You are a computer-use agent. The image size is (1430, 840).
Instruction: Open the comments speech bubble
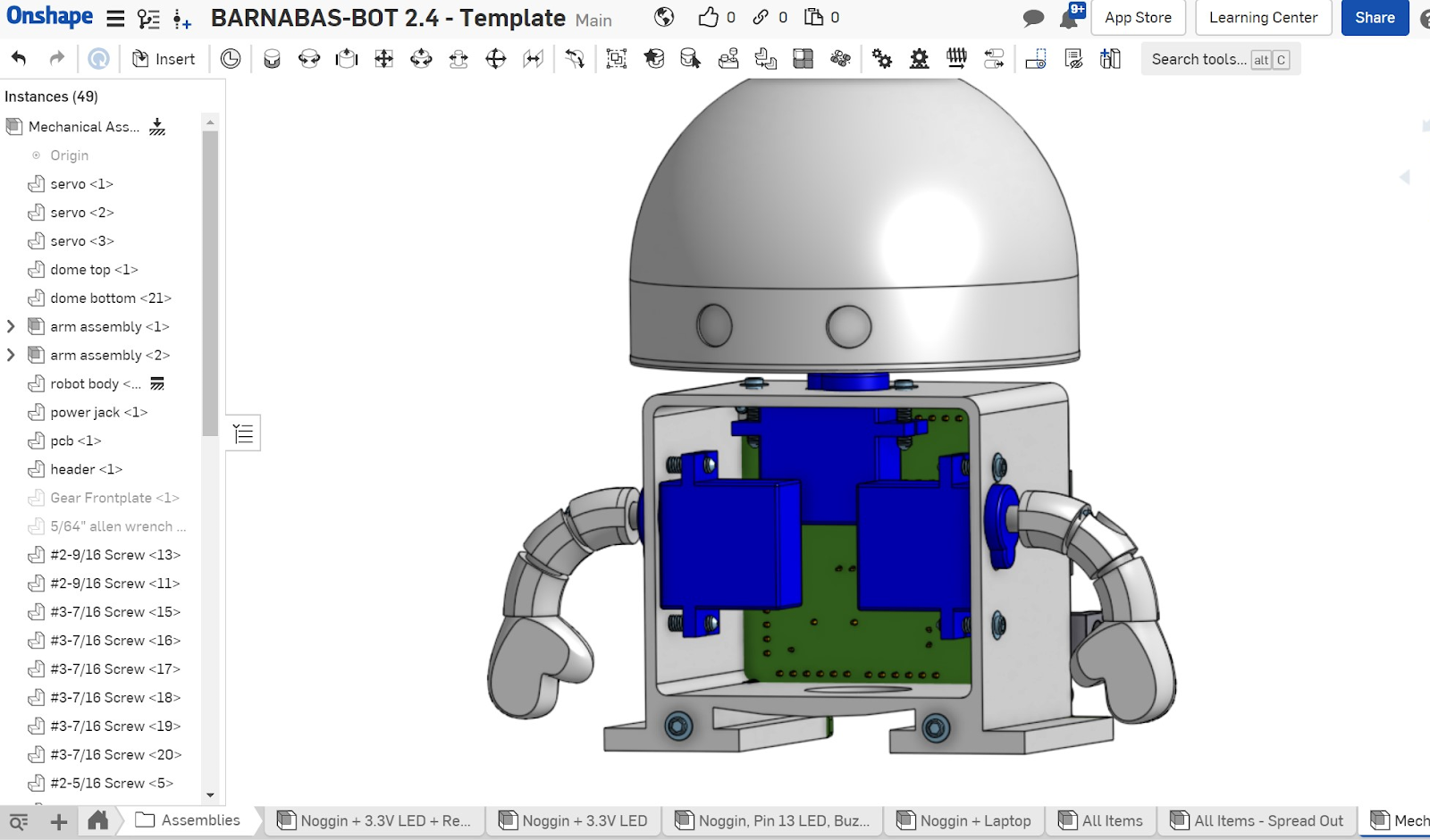[x=1033, y=18]
